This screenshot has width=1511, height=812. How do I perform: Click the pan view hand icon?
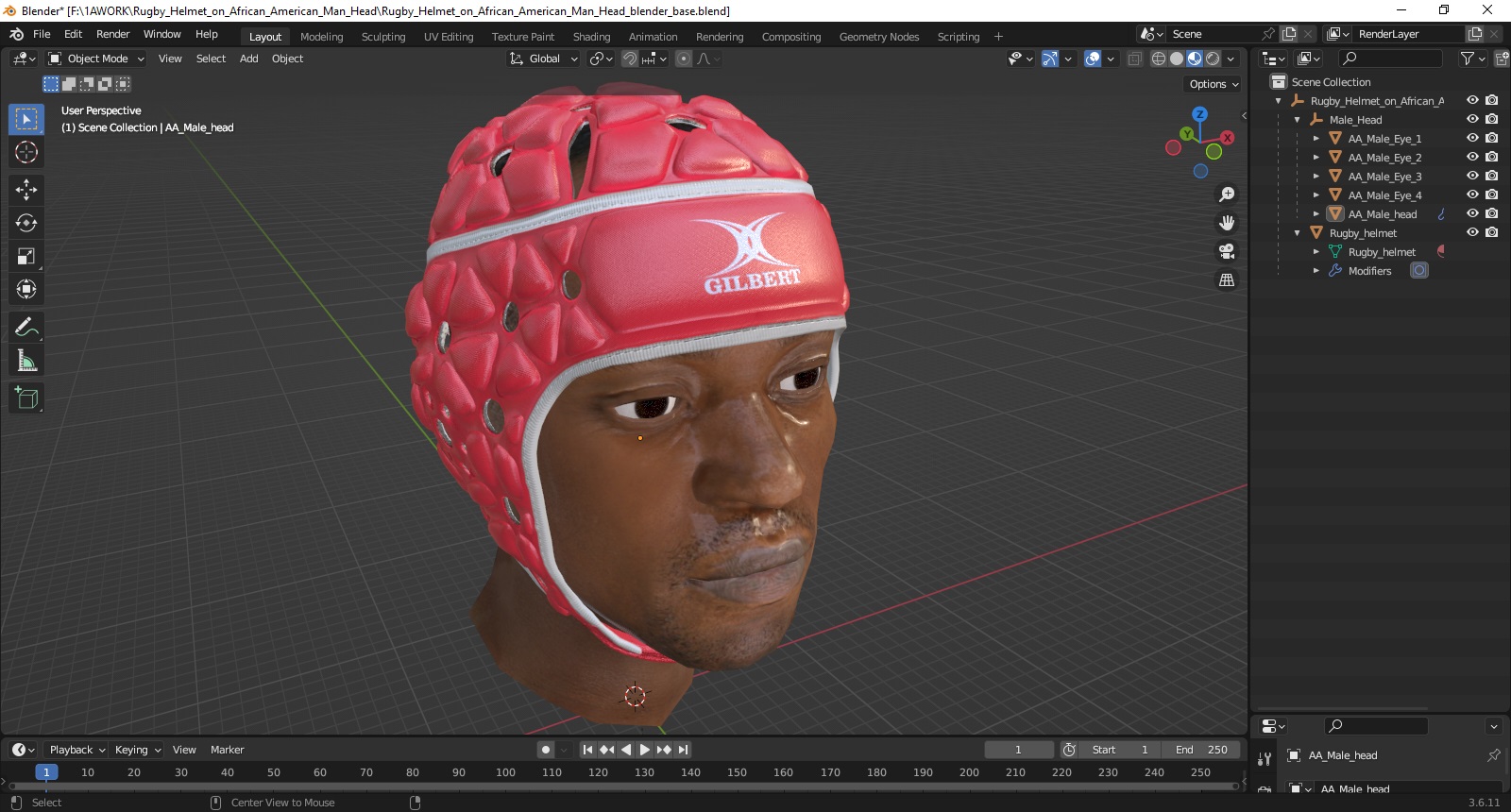[x=1227, y=223]
